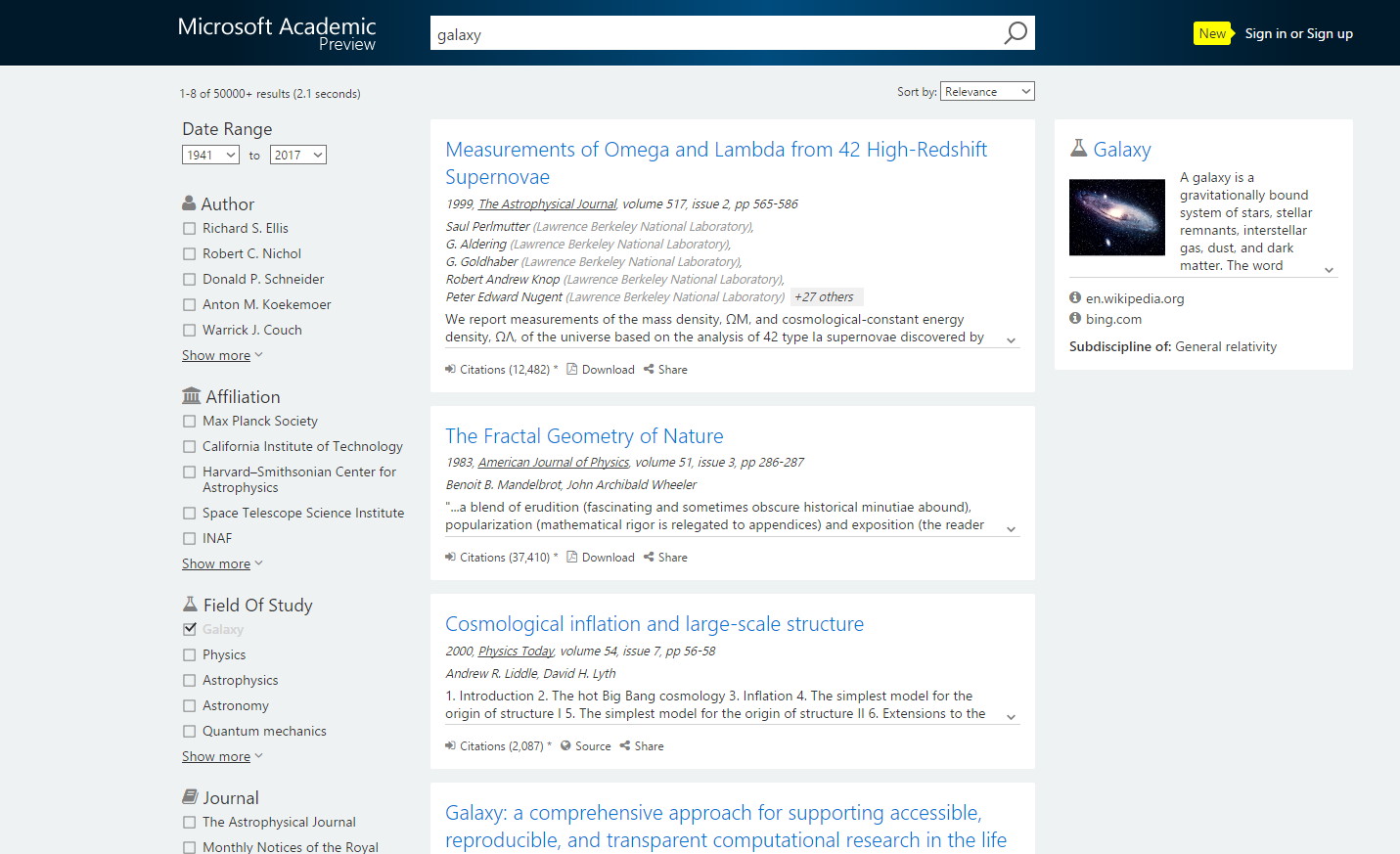The height and width of the screenshot is (854, 1400).
Task: Click the Physics Today journal link
Action: tap(517, 652)
